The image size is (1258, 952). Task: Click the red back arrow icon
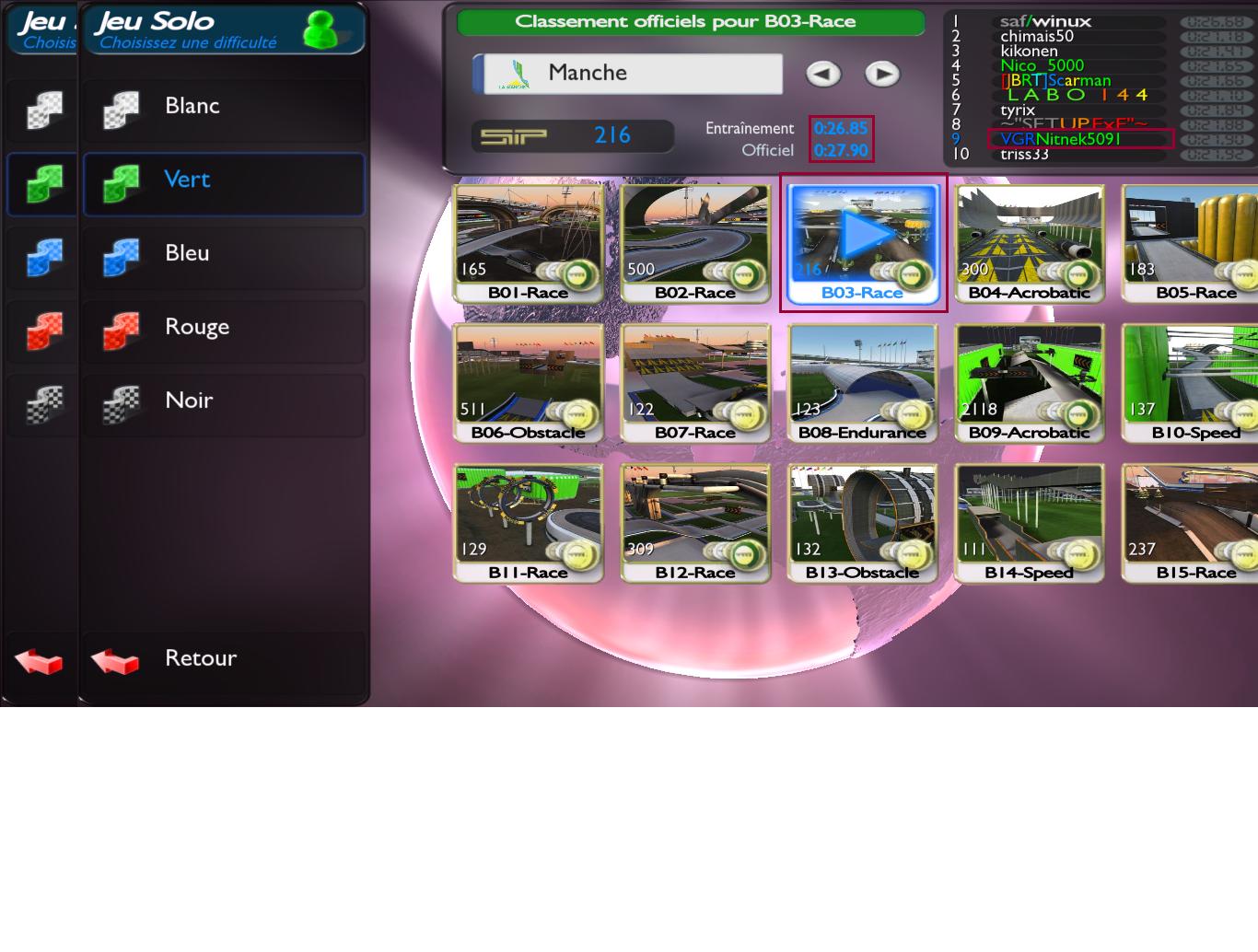pyautogui.click(x=115, y=660)
